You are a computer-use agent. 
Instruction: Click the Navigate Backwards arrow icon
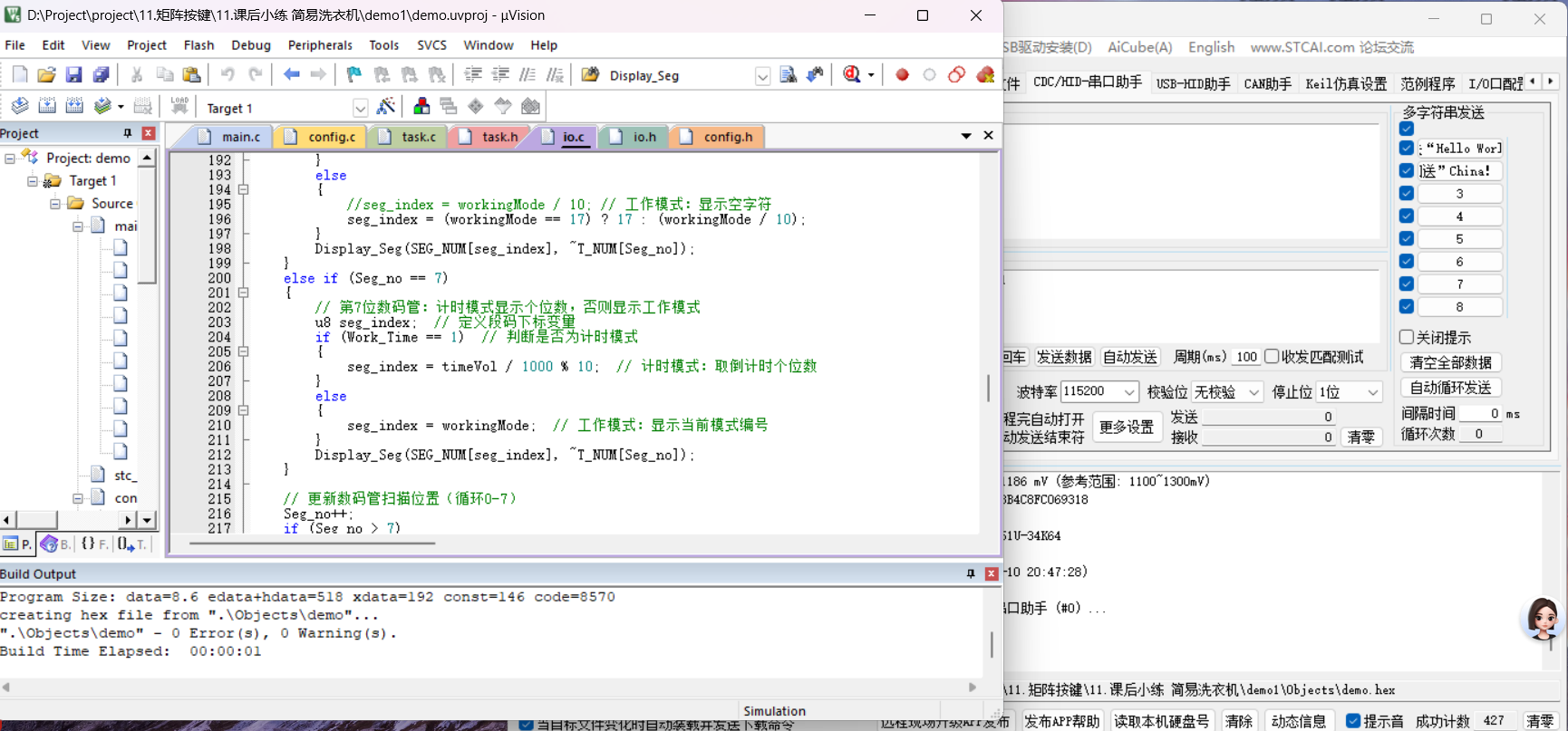(x=291, y=75)
